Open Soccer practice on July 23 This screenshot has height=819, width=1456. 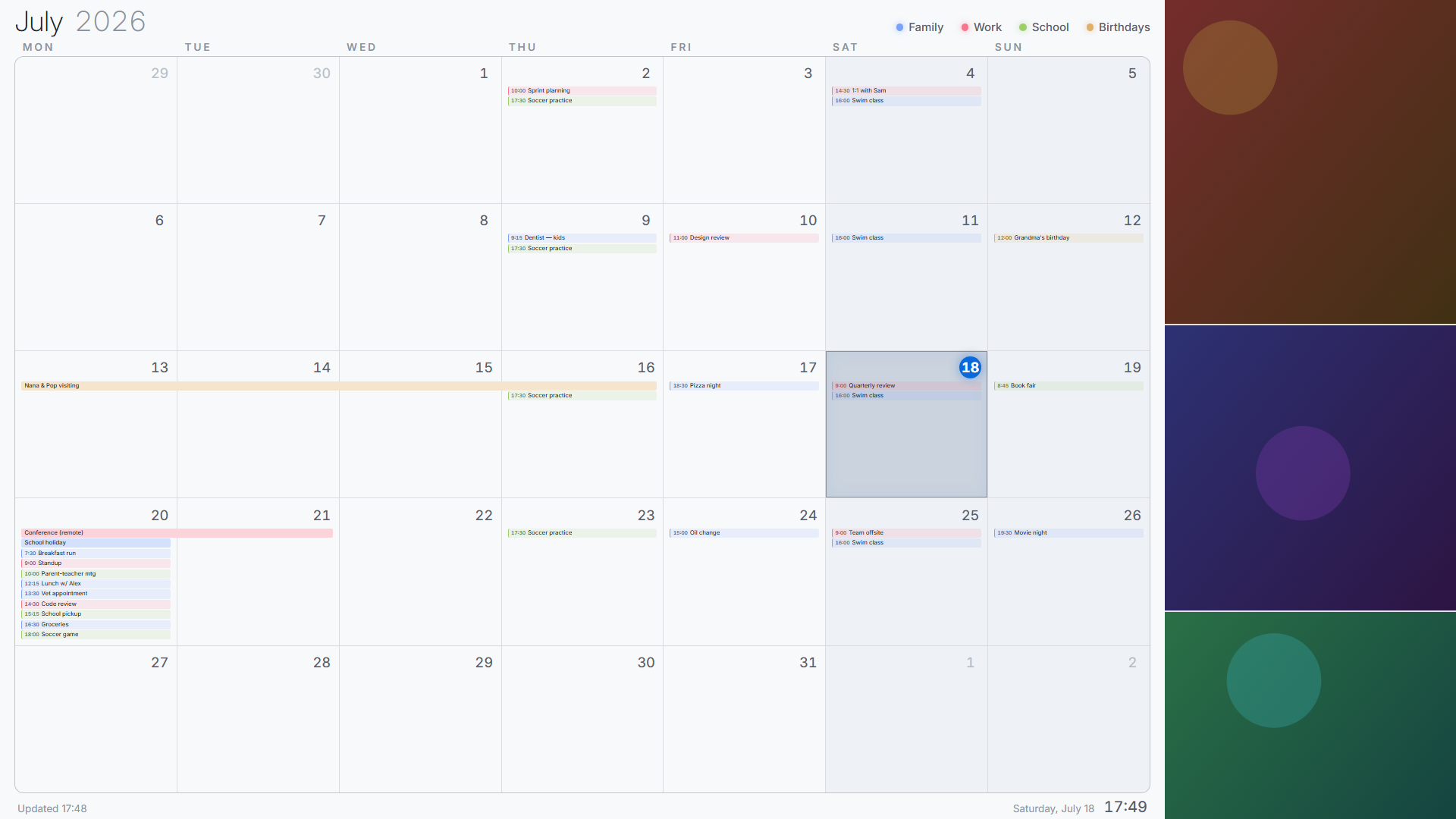pos(582,533)
